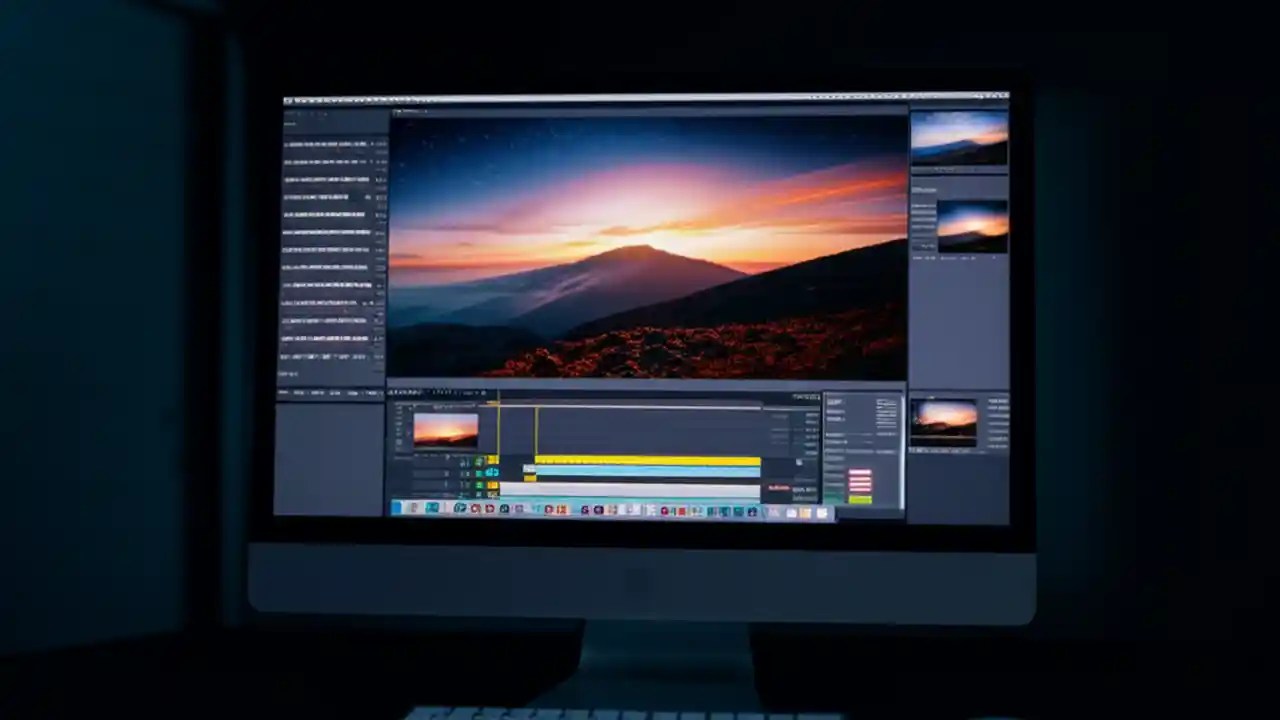Select a pink color swatch in the inspector panel
The height and width of the screenshot is (720, 1280).
859,479
